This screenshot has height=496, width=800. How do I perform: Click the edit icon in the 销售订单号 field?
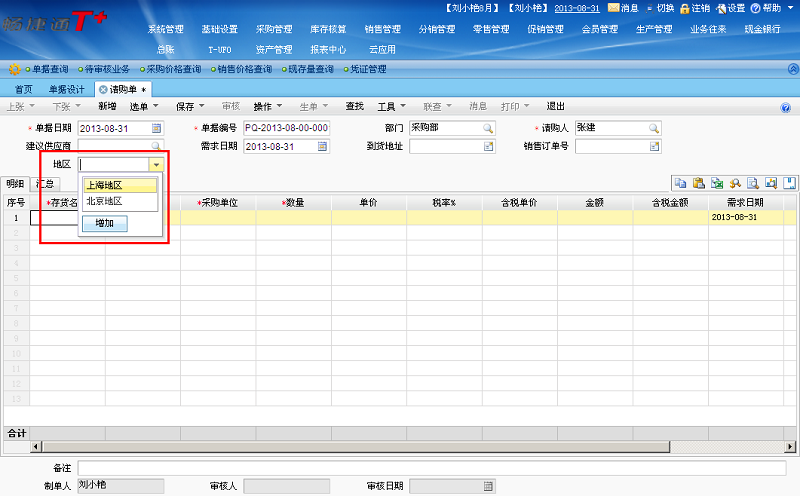tap(654, 146)
